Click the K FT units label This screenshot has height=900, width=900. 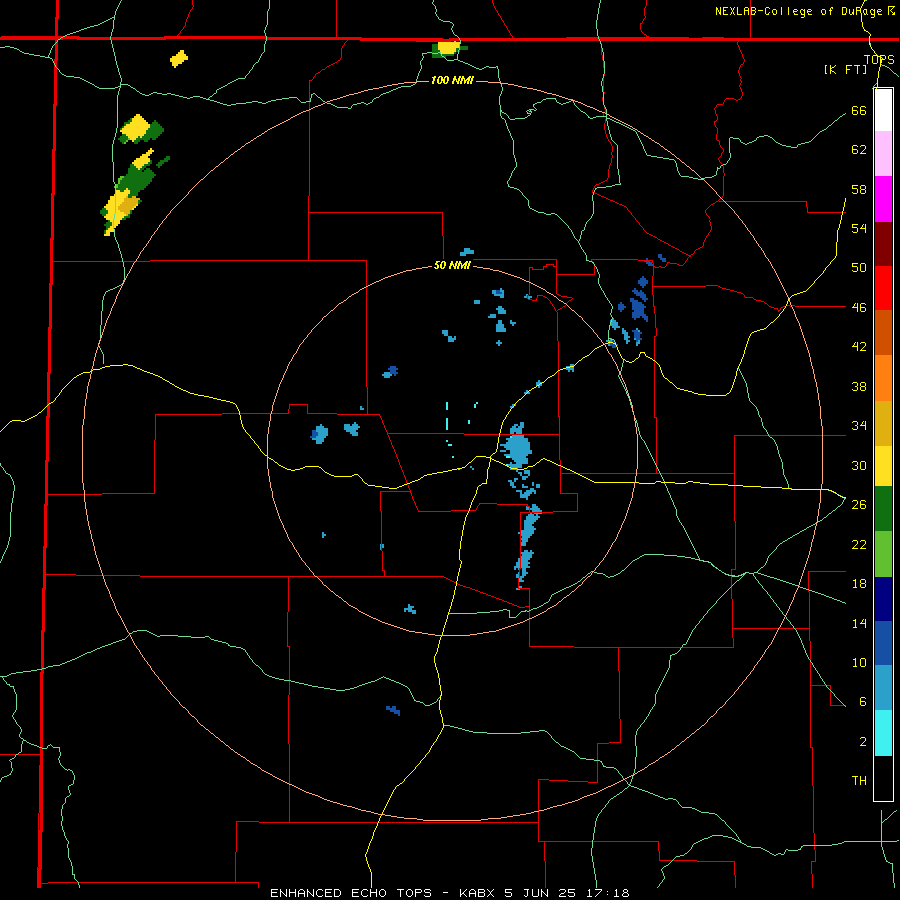pyautogui.click(x=845, y=70)
